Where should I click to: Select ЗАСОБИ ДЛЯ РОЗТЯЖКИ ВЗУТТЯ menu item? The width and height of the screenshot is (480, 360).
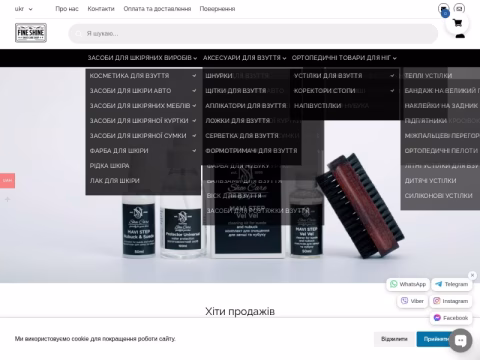pos(258,211)
